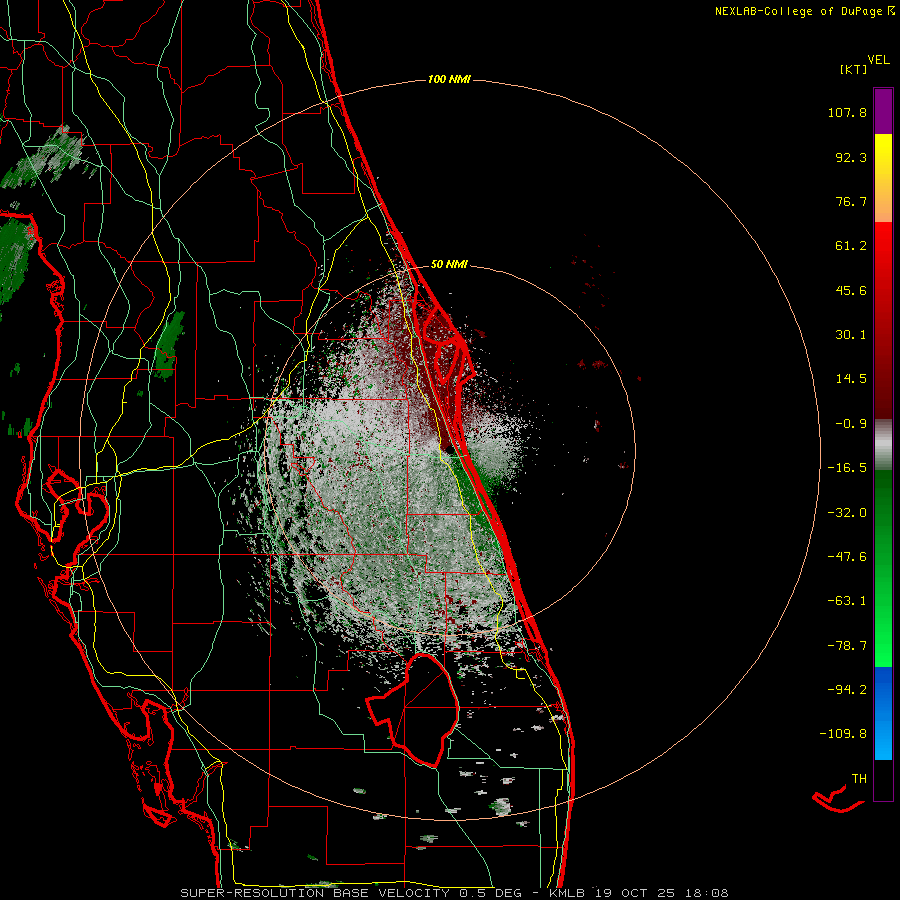Pick the purple top segment of color bar
Viewport: 900px width, 900px height.
click(x=883, y=111)
